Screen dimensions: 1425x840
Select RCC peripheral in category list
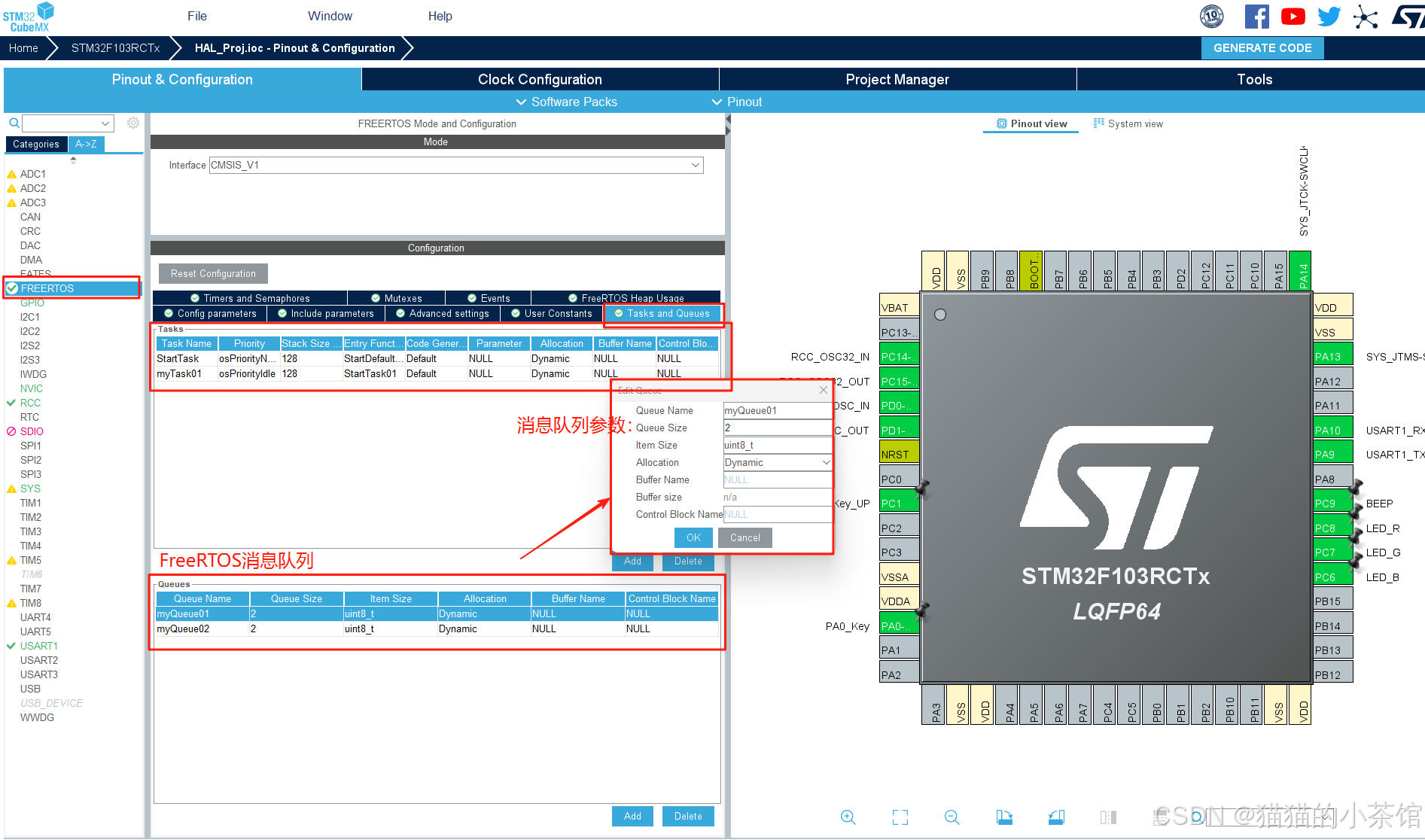pos(30,403)
